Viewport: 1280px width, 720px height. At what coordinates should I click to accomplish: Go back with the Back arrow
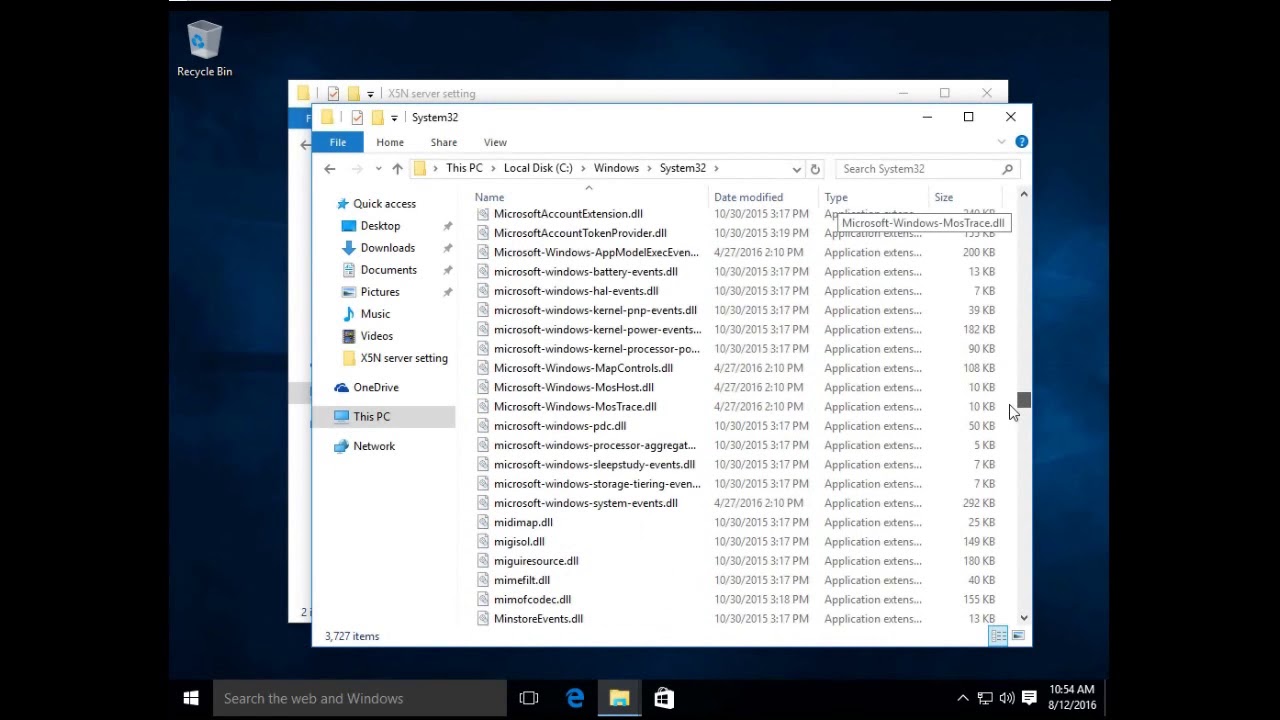pos(330,169)
